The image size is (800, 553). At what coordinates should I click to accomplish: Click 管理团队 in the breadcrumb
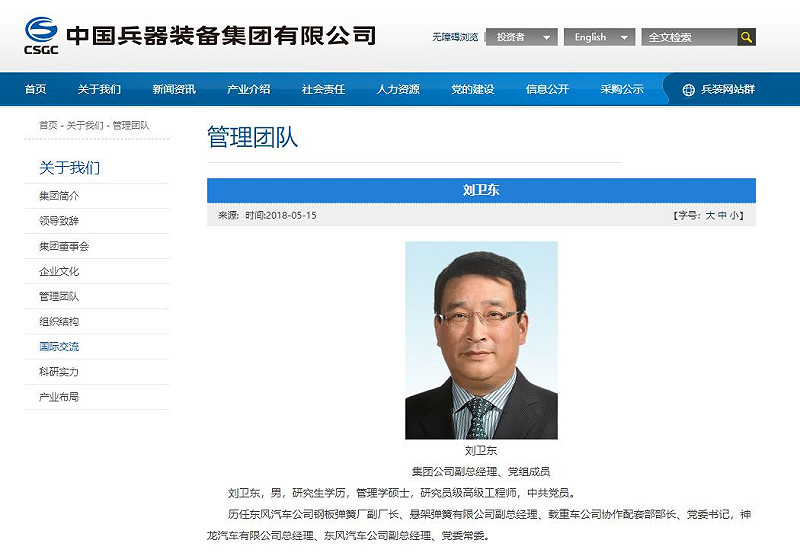click(x=131, y=125)
